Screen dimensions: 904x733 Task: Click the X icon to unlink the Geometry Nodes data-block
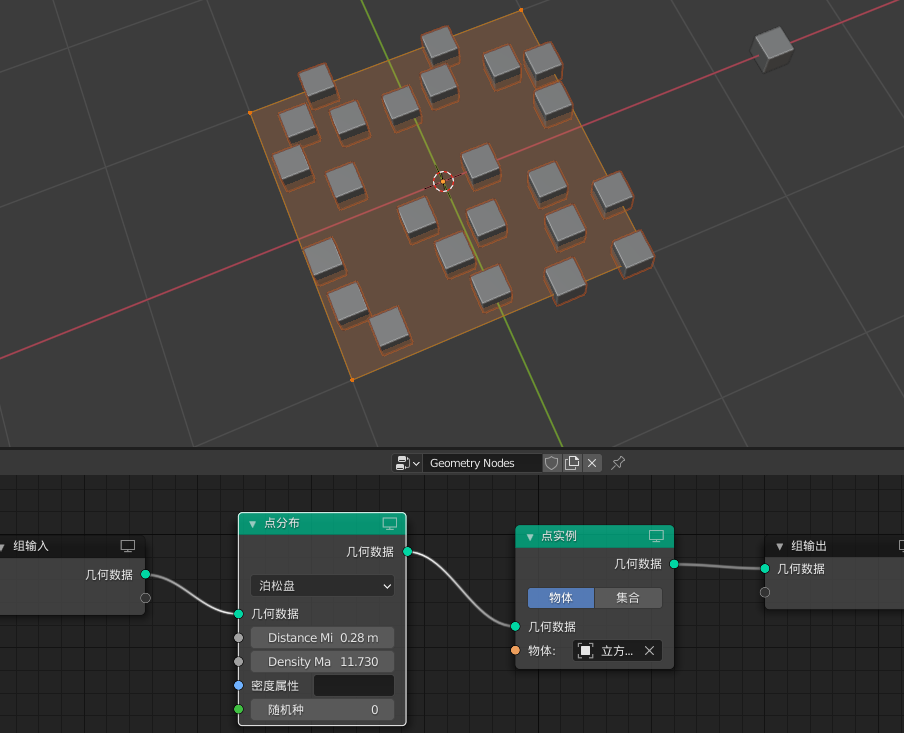pos(592,462)
